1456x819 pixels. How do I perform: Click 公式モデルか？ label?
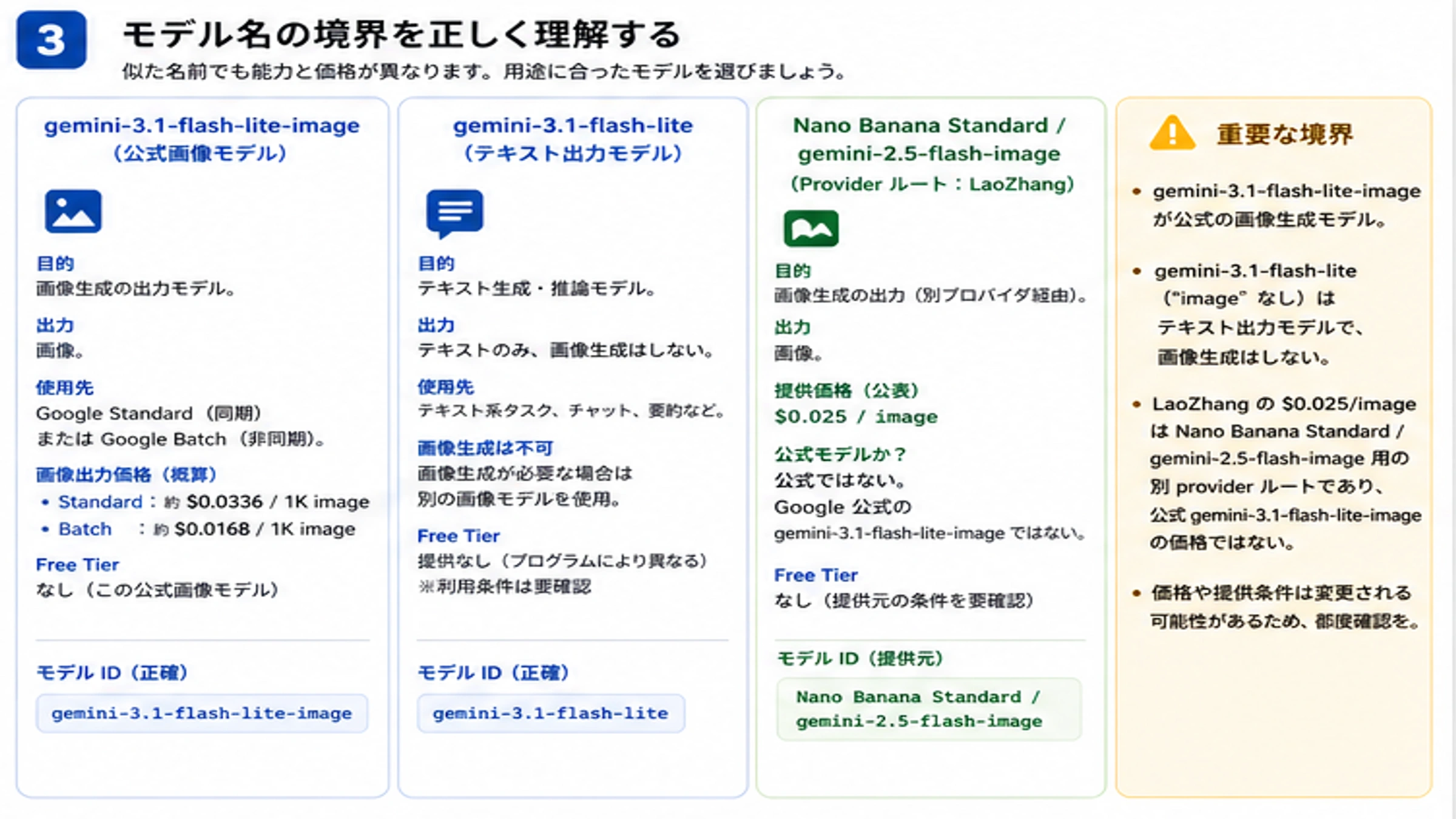840,454
